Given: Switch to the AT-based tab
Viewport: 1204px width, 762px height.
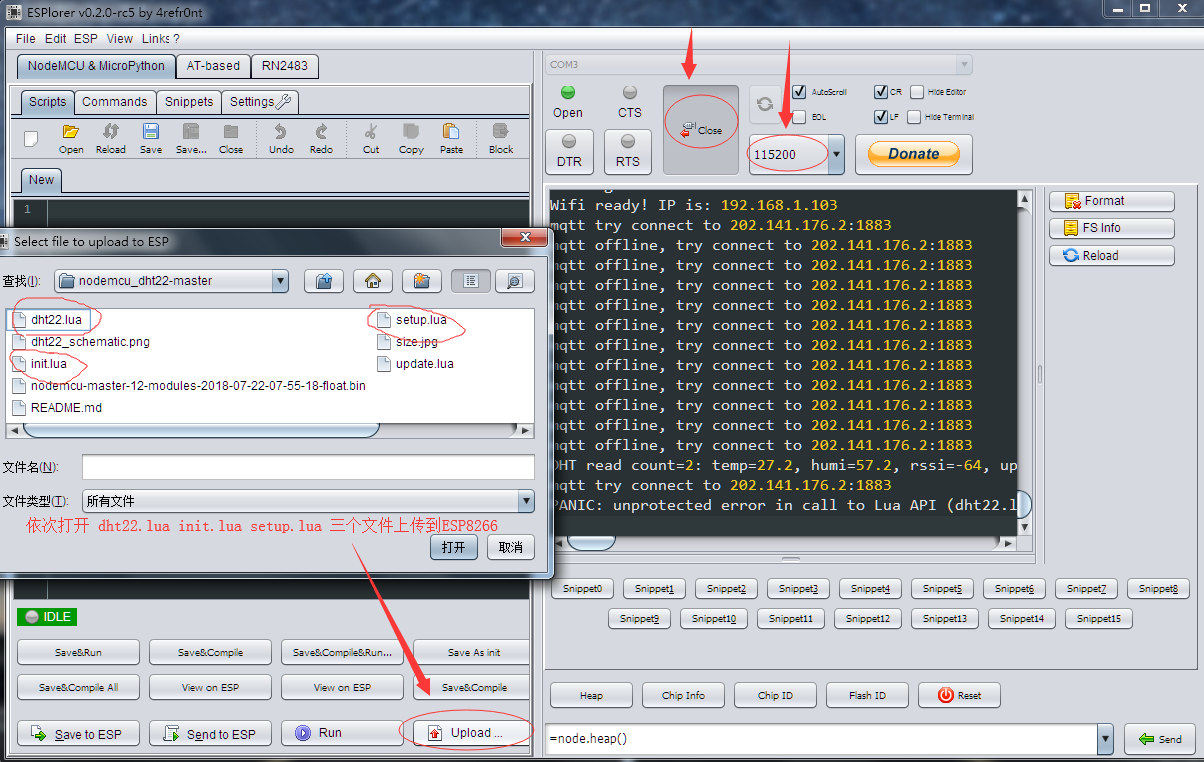Looking at the screenshot, I should pos(213,66).
